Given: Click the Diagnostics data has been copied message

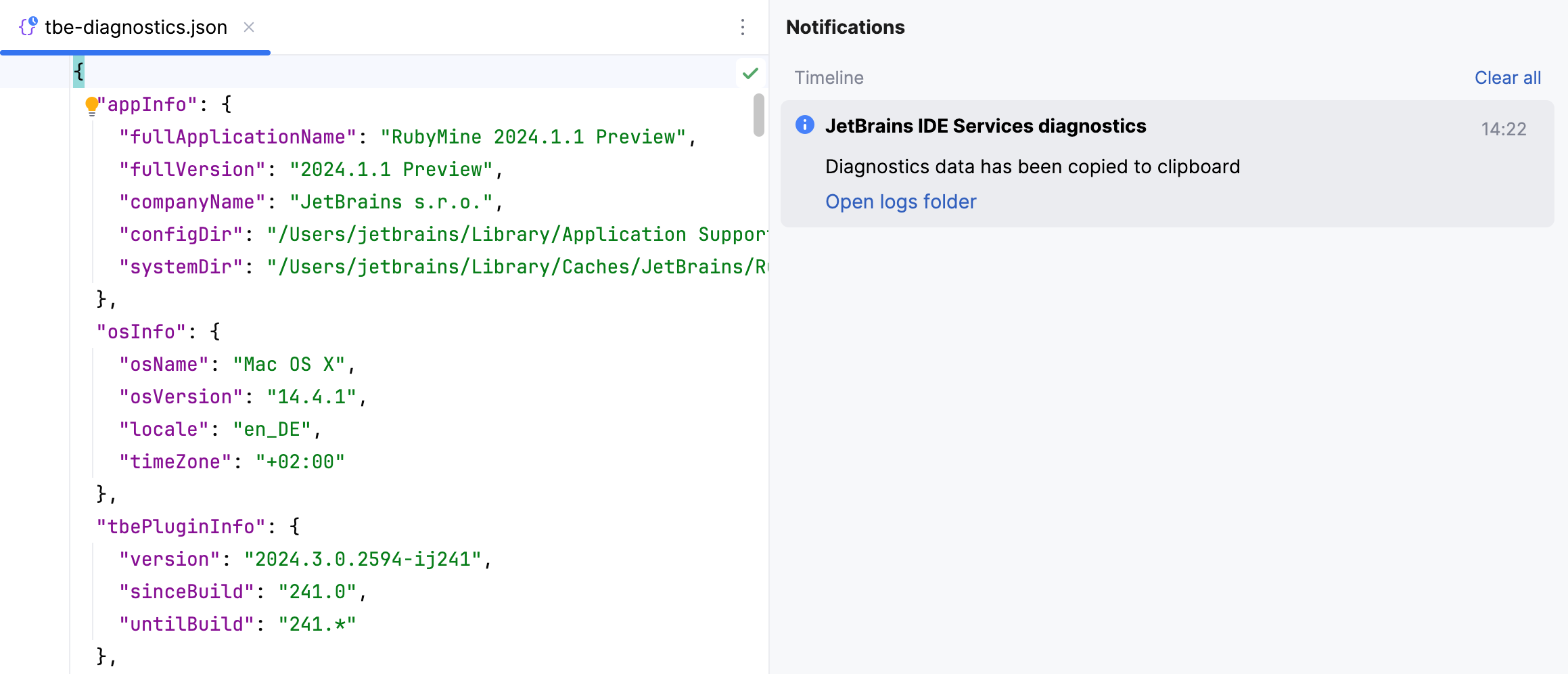Looking at the screenshot, I should coord(1032,166).
